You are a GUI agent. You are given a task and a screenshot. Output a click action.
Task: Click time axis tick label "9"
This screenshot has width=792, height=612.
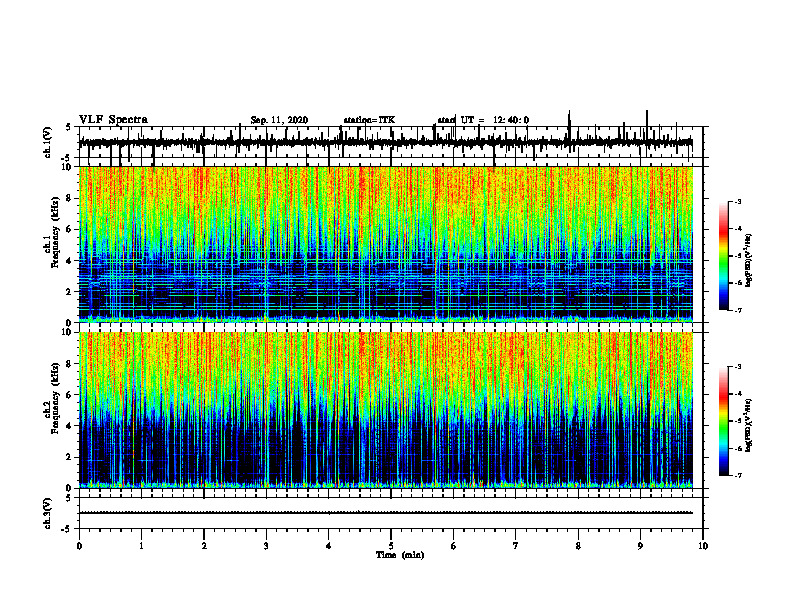(640, 546)
